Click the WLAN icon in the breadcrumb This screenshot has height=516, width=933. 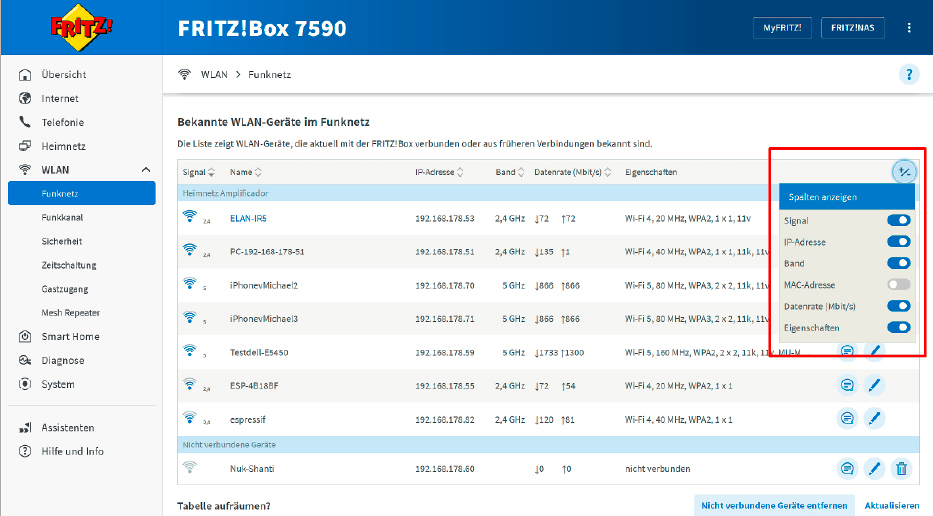point(184,74)
